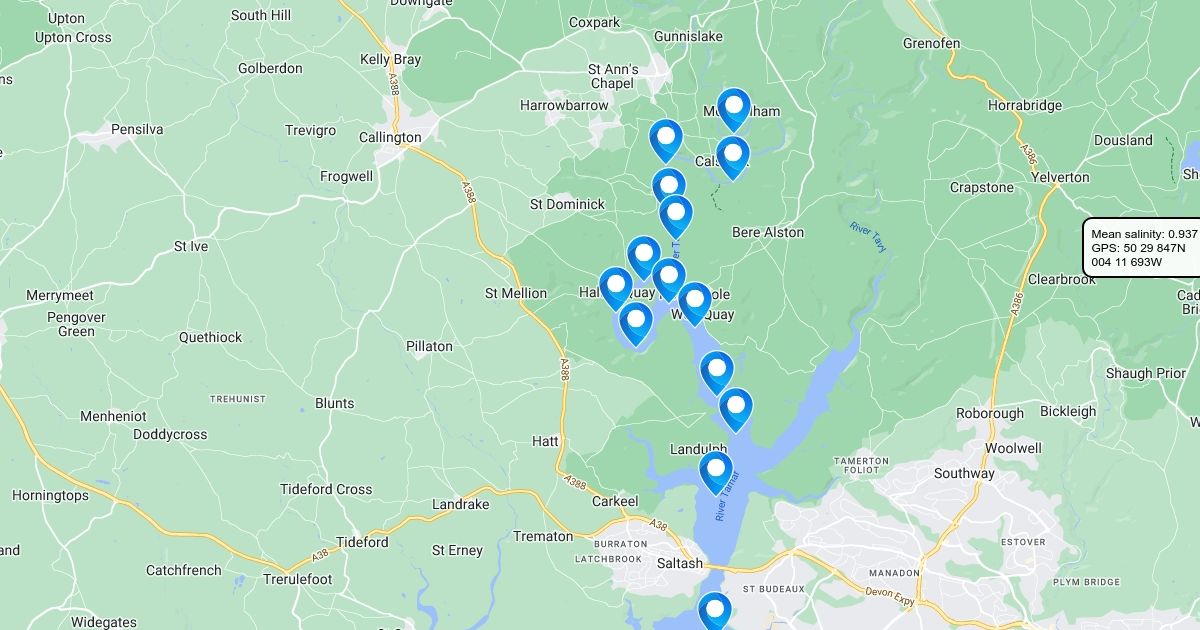
Task: Select the pin overlapping Halton Quay label
Action: [x=616, y=288]
